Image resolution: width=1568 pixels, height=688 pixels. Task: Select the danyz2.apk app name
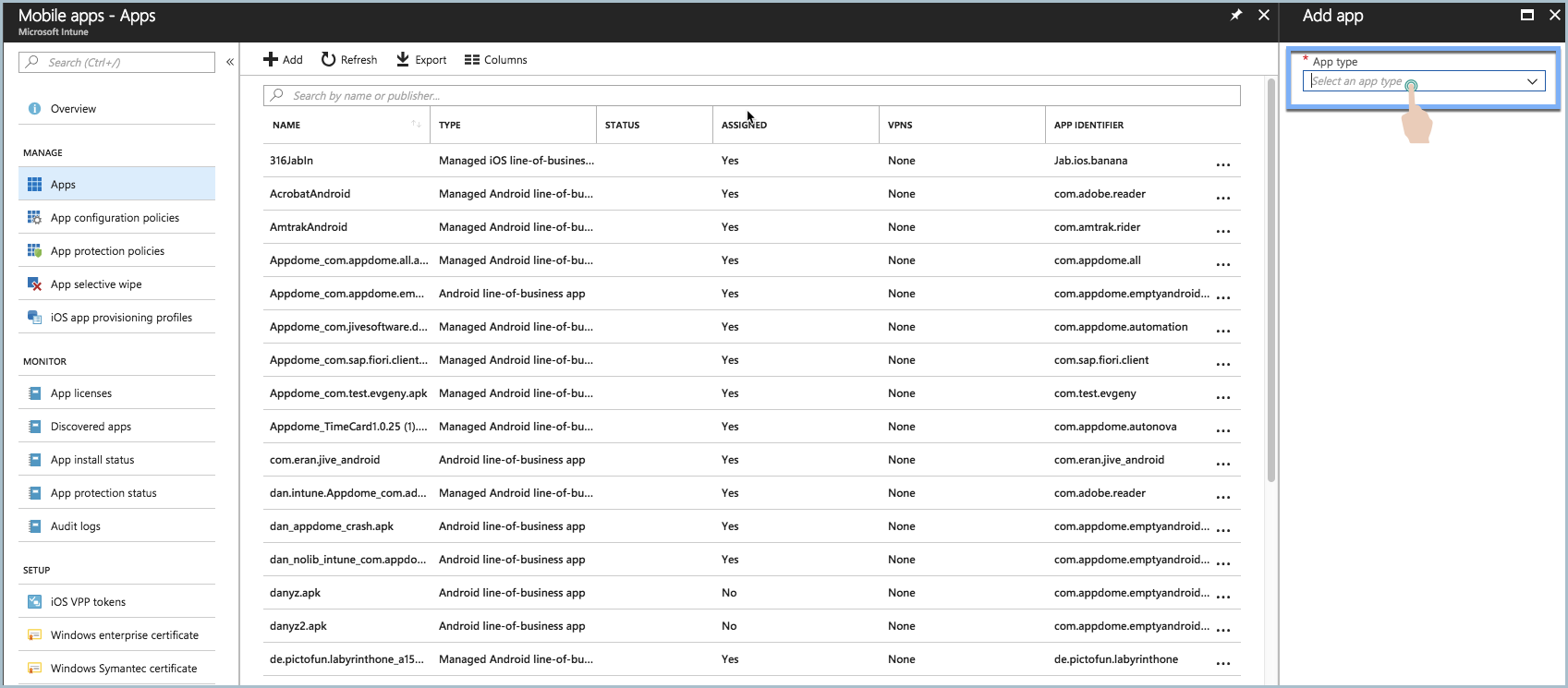298,626
